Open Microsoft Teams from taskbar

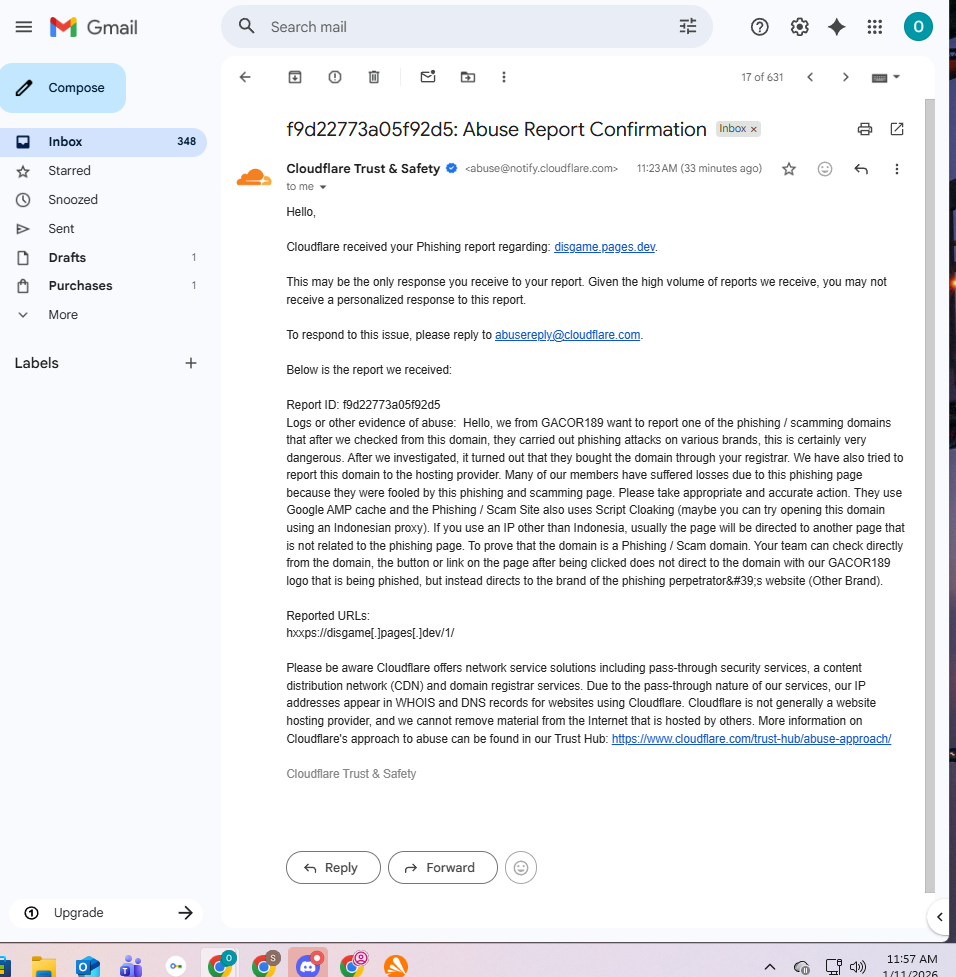click(131, 966)
